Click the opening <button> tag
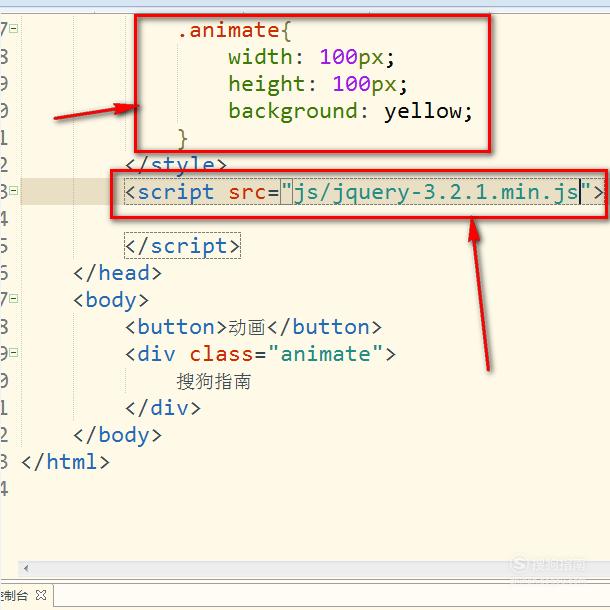Image resolution: width=610 pixels, height=610 pixels. coord(176,327)
